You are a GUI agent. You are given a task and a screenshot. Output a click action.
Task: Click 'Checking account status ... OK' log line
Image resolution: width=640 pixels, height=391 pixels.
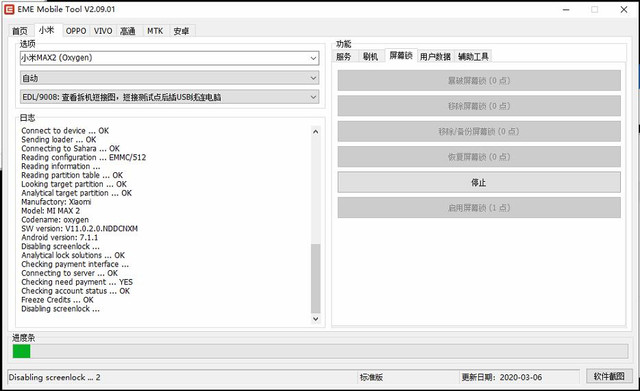point(76,291)
